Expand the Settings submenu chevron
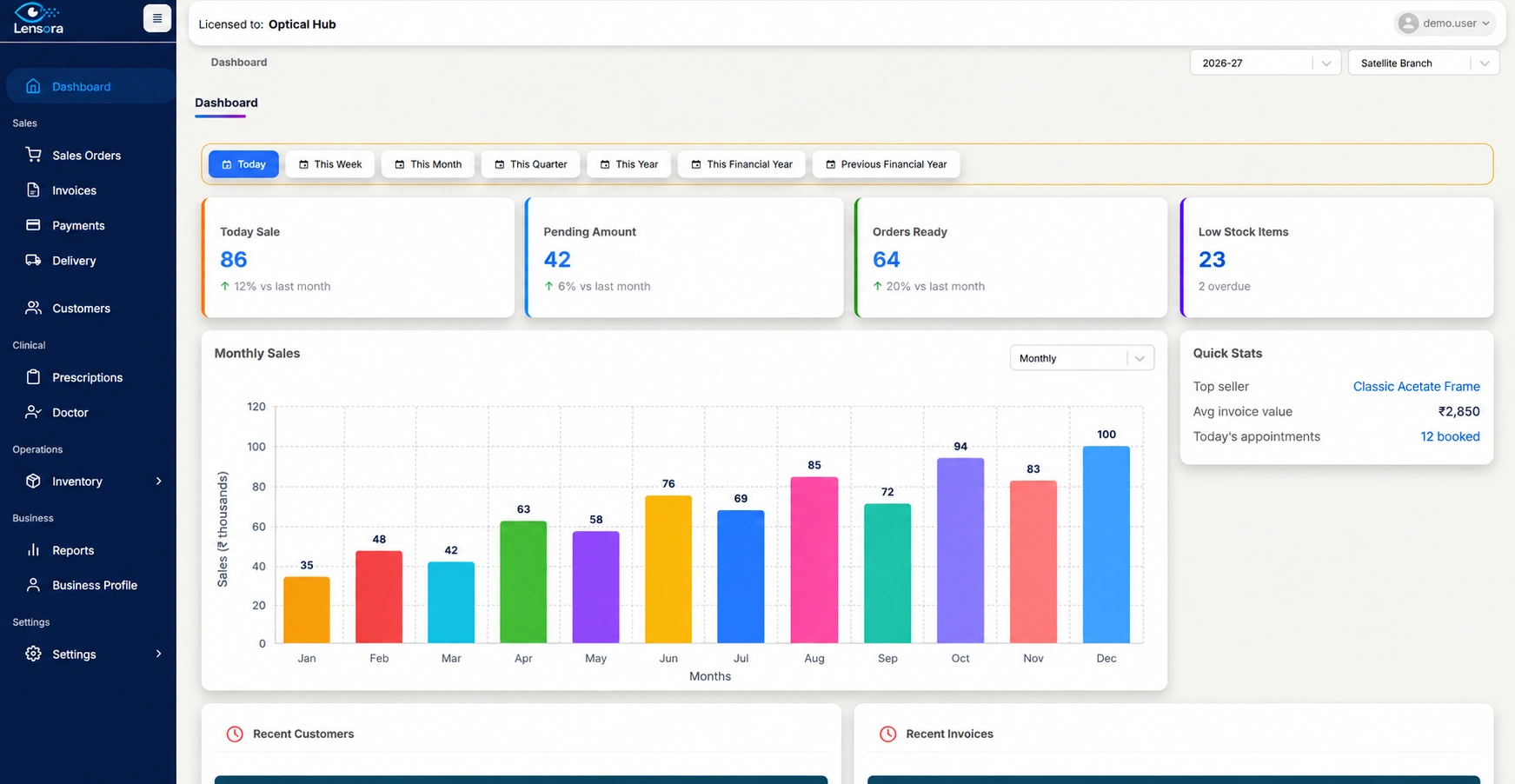This screenshot has width=1515, height=784. tap(158, 654)
